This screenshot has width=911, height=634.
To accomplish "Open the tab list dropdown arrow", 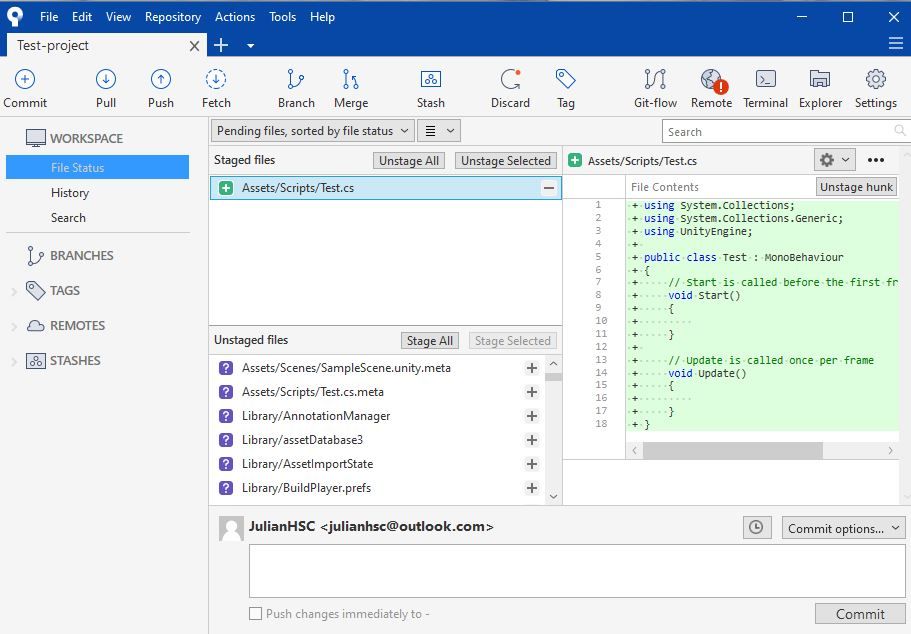I will [x=250, y=45].
